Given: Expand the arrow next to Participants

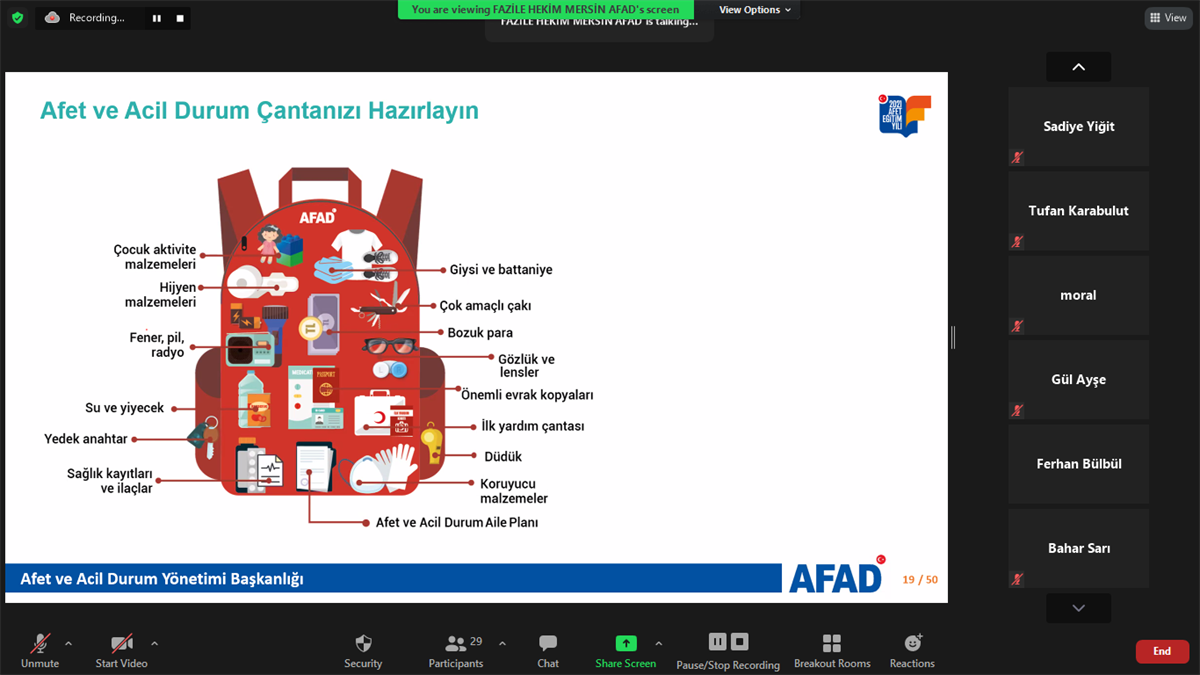Looking at the screenshot, I should click(502, 643).
